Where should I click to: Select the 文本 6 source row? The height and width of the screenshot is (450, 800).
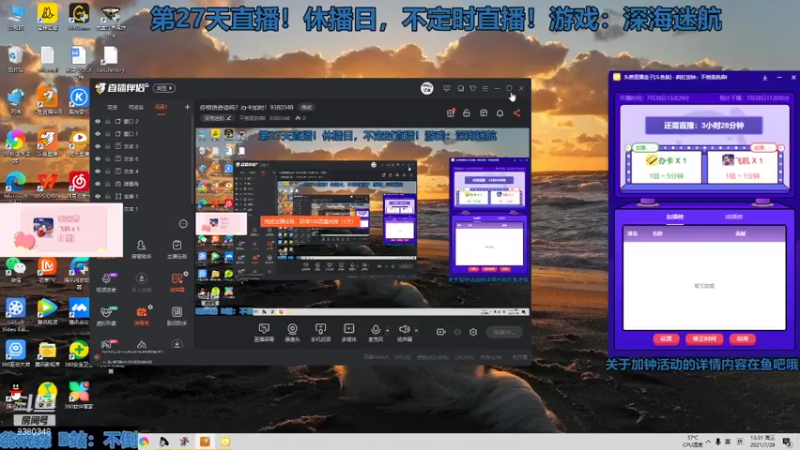142,159
